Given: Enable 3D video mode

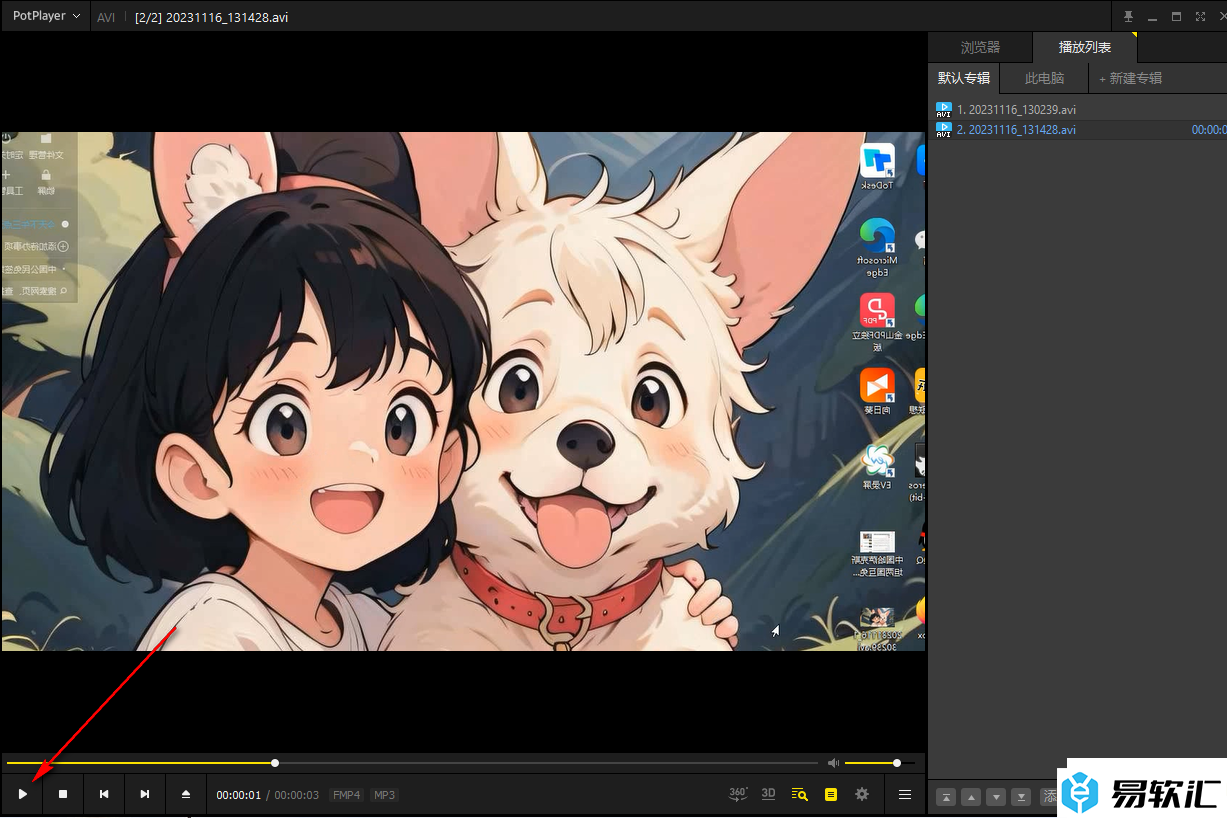Looking at the screenshot, I should 768,794.
